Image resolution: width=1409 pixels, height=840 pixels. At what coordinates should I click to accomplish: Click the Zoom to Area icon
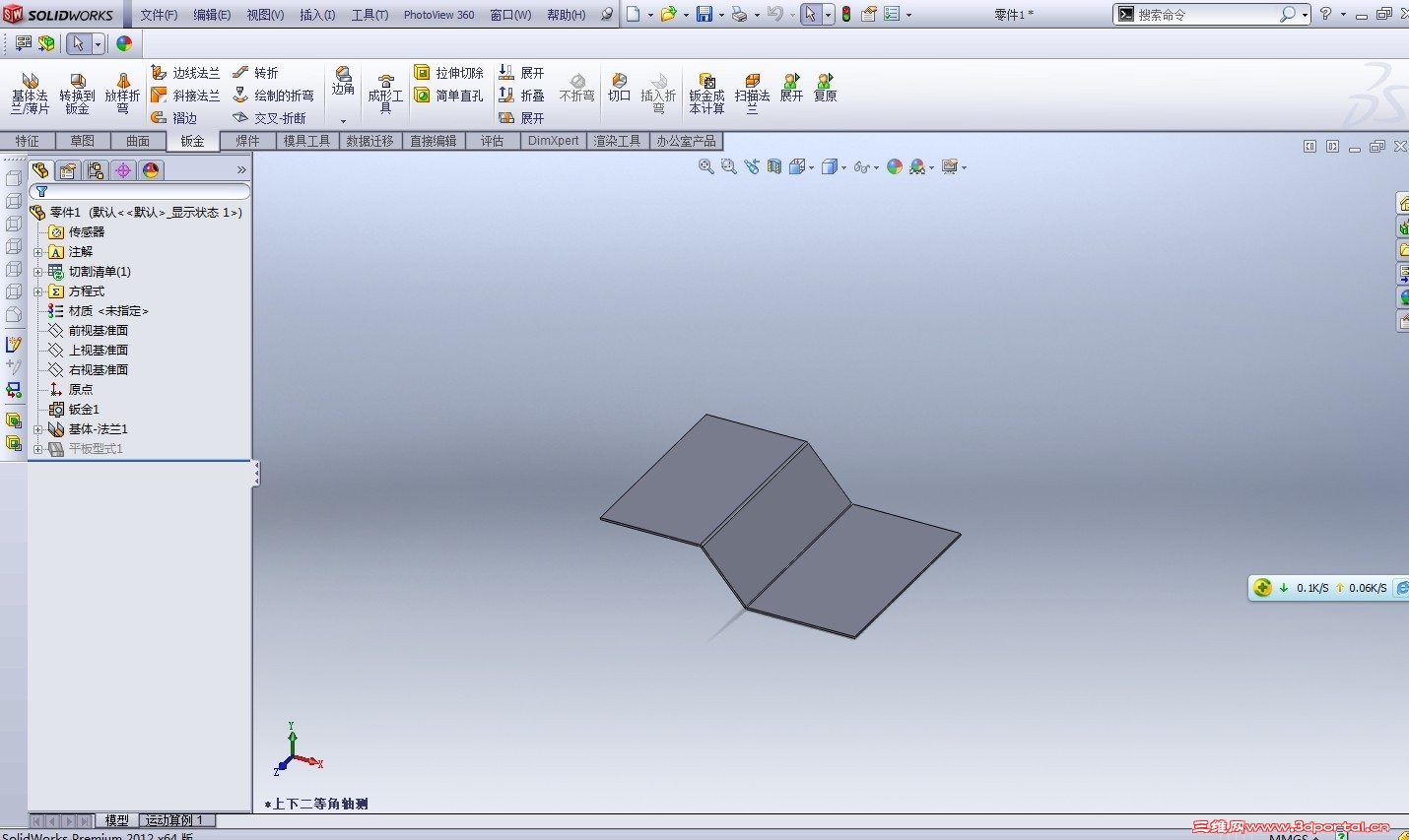(x=729, y=167)
